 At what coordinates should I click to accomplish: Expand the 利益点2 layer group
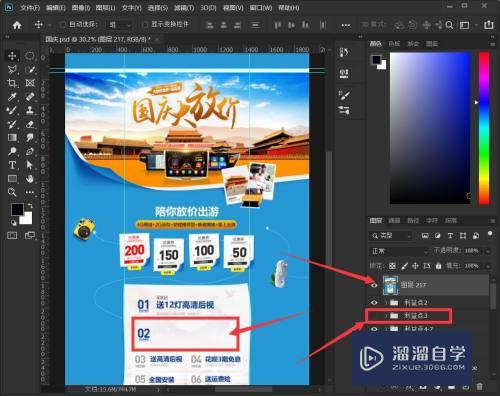pyautogui.click(x=386, y=303)
